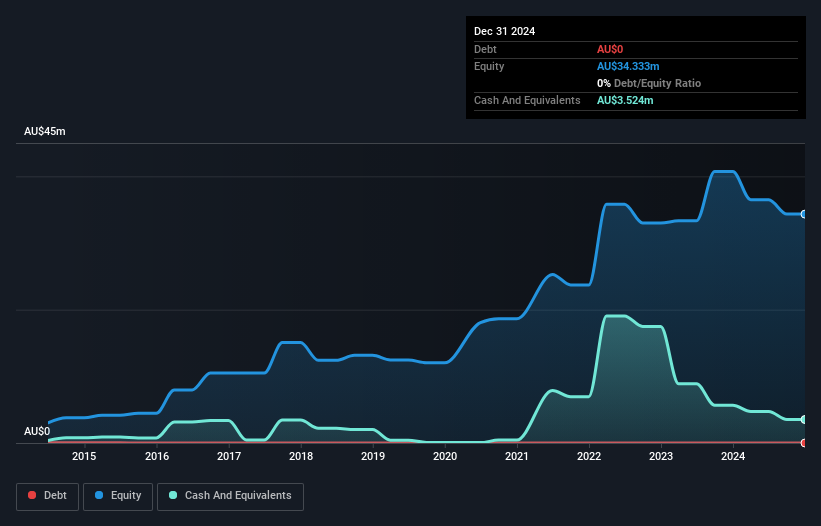821x526 pixels.
Task: Click the AU$45m axis label
Action: coord(45,131)
